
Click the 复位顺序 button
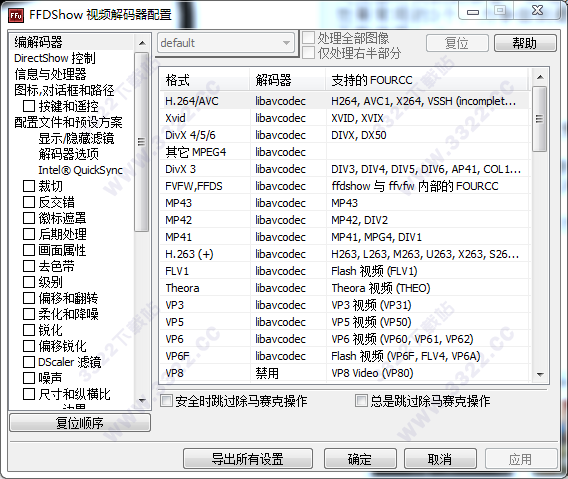click(x=80, y=423)
